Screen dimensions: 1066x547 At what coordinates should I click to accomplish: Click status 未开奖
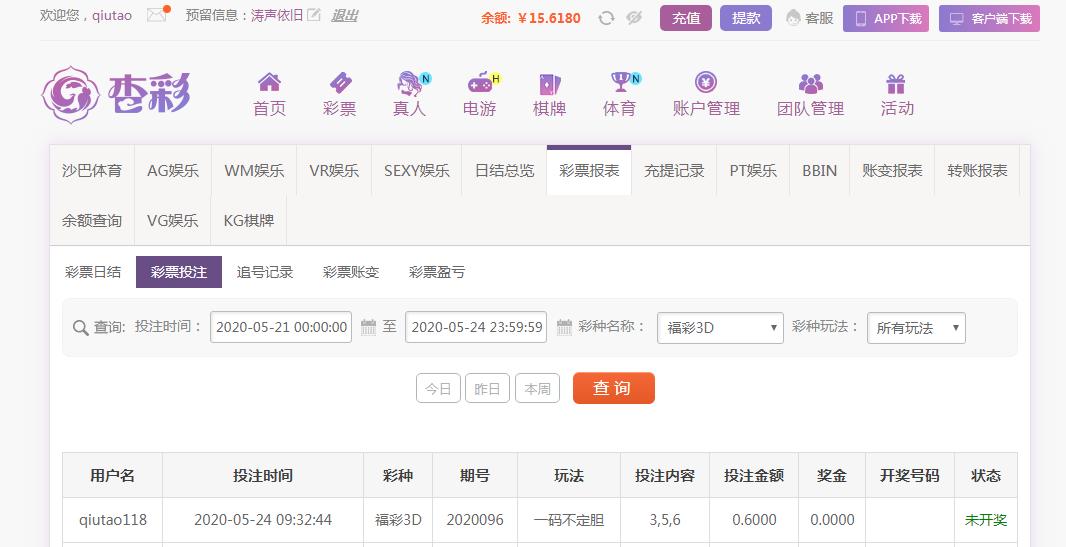pyautogui.click(x=986, y=520)
